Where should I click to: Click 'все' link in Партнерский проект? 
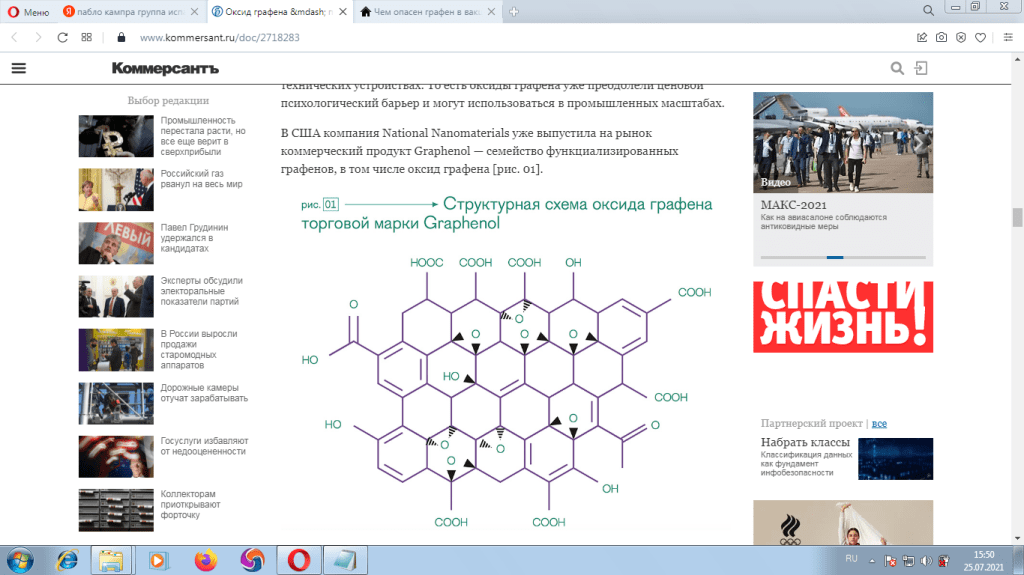point(879,423)
